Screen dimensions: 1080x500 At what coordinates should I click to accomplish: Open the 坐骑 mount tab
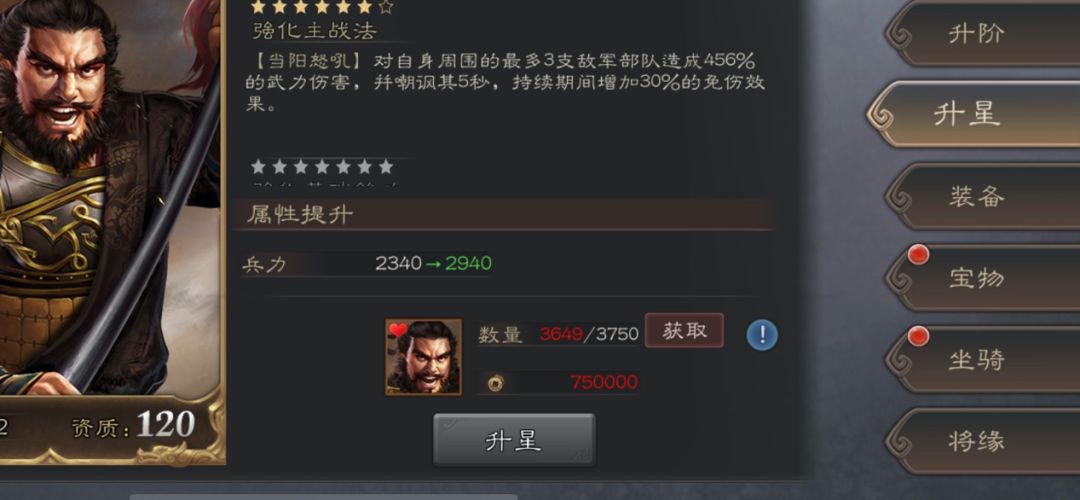[x=982, y=360]
